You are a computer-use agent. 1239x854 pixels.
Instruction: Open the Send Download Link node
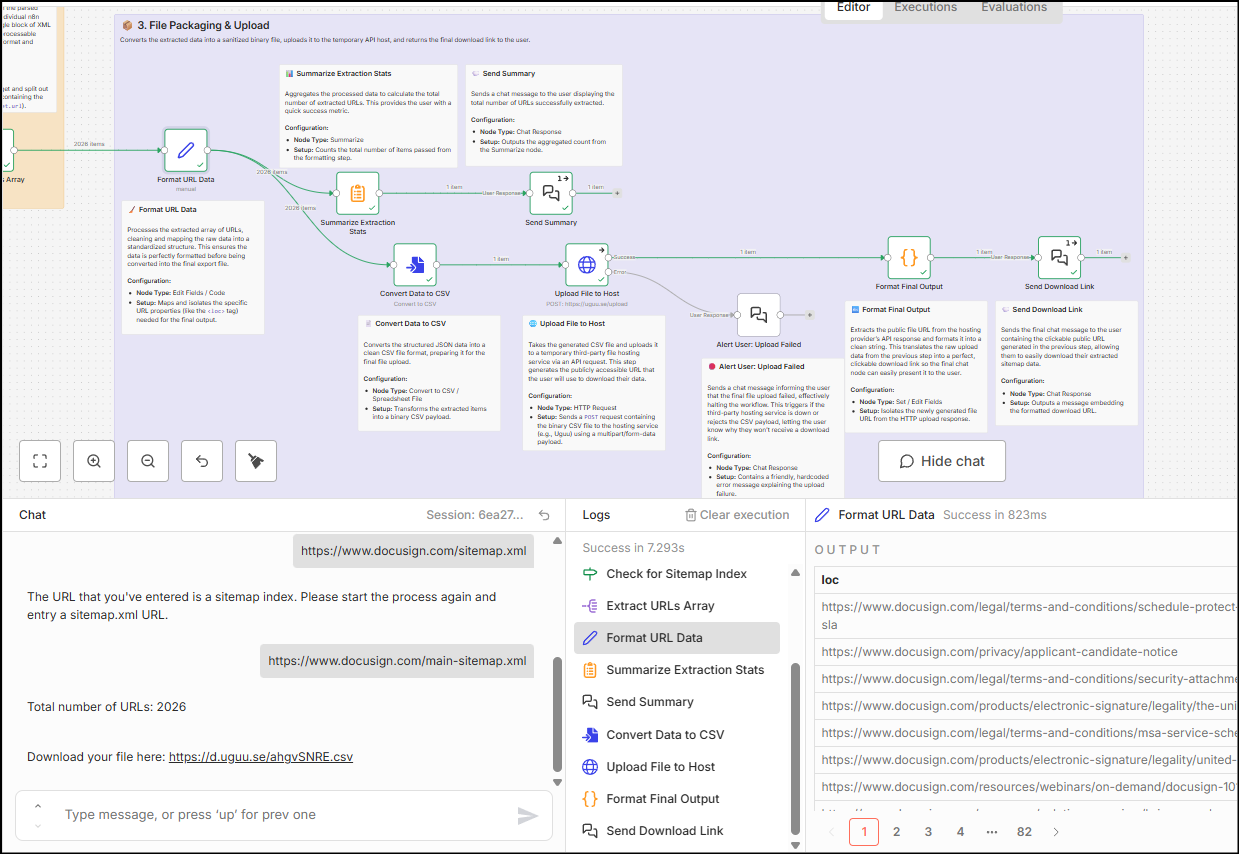point(1059,258)
